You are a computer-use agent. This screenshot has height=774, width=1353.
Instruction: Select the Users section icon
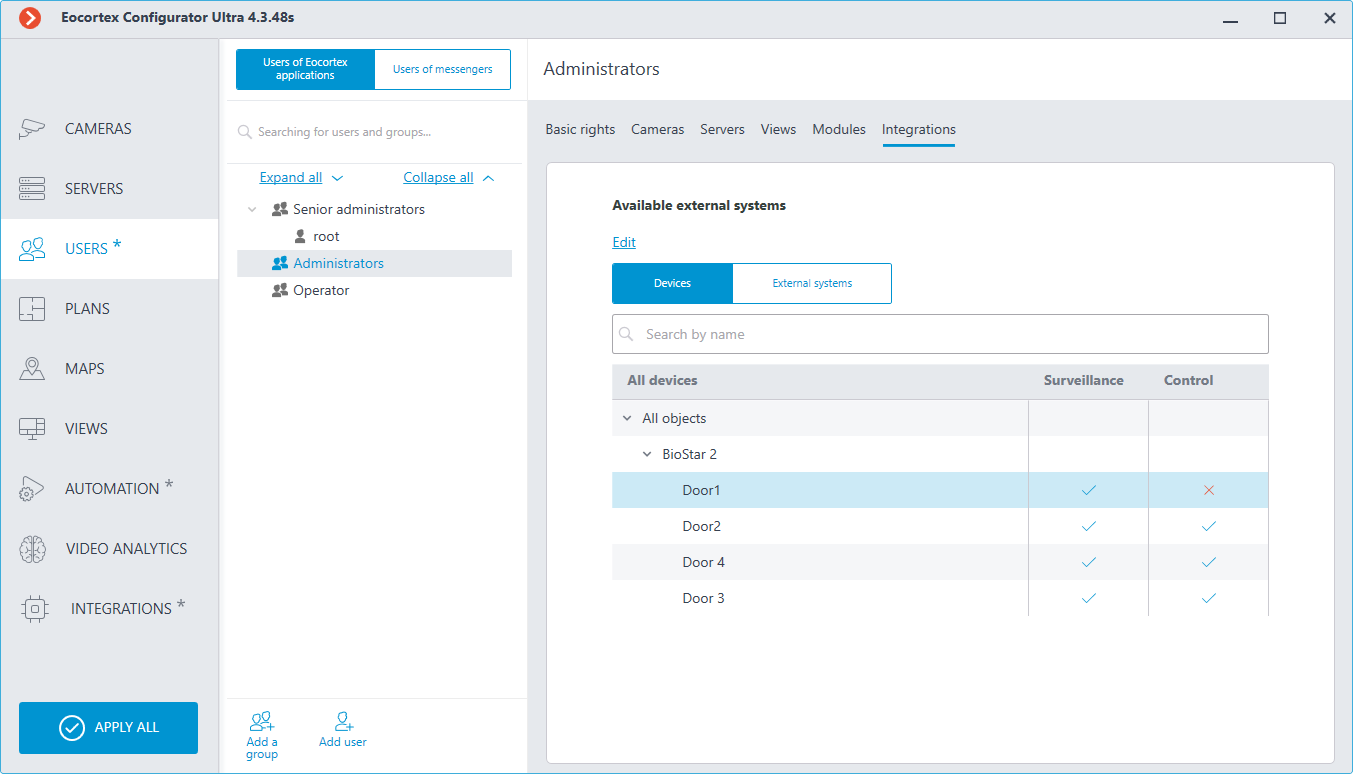pyautogui.click(x=33, y=249)
